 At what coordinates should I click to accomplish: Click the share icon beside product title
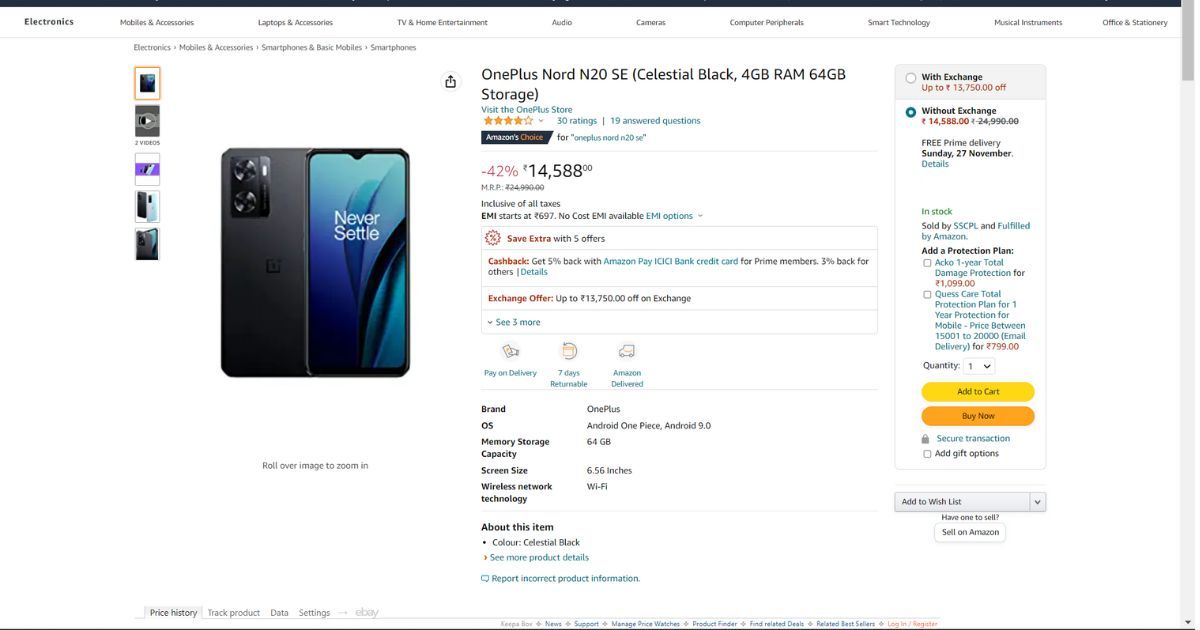[x=451, y=81]
